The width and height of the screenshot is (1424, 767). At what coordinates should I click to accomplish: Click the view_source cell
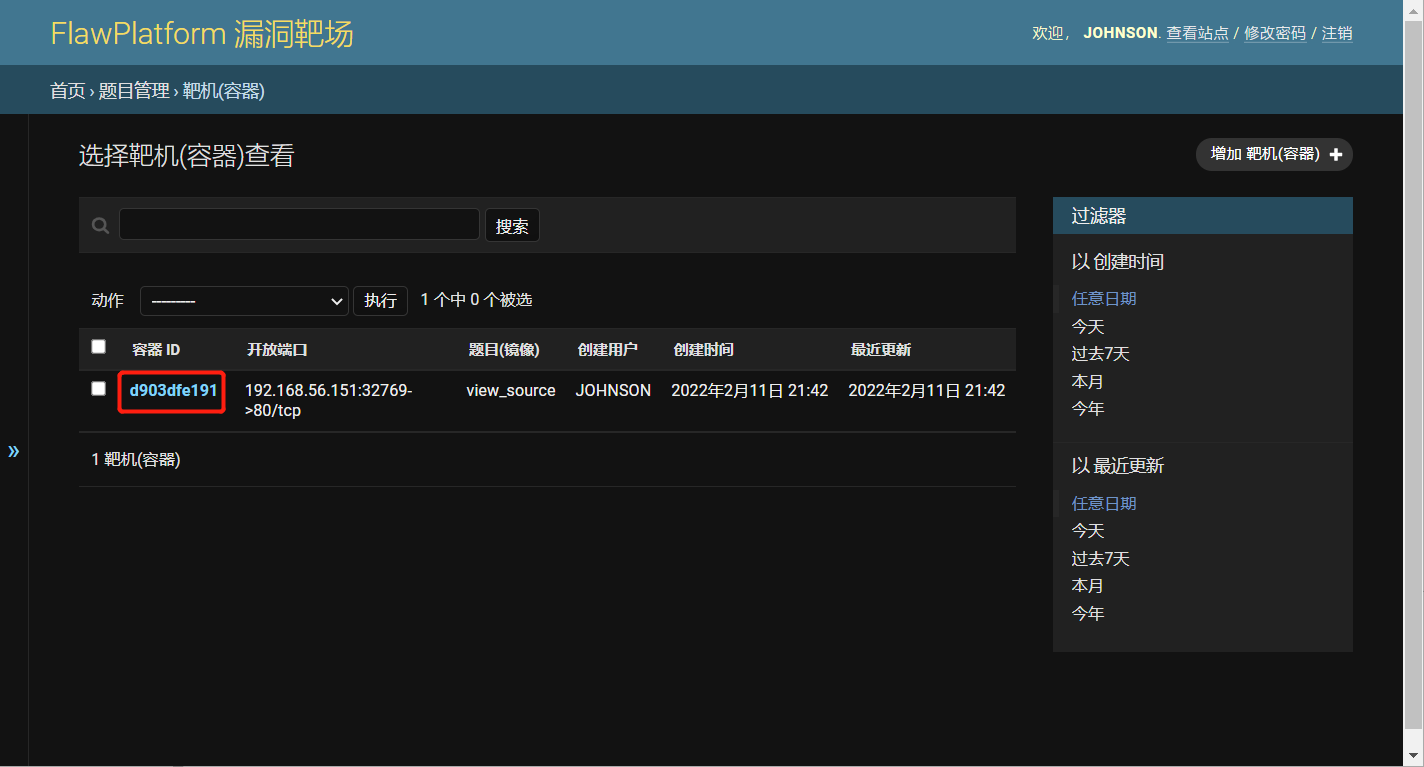coord(511,390)
